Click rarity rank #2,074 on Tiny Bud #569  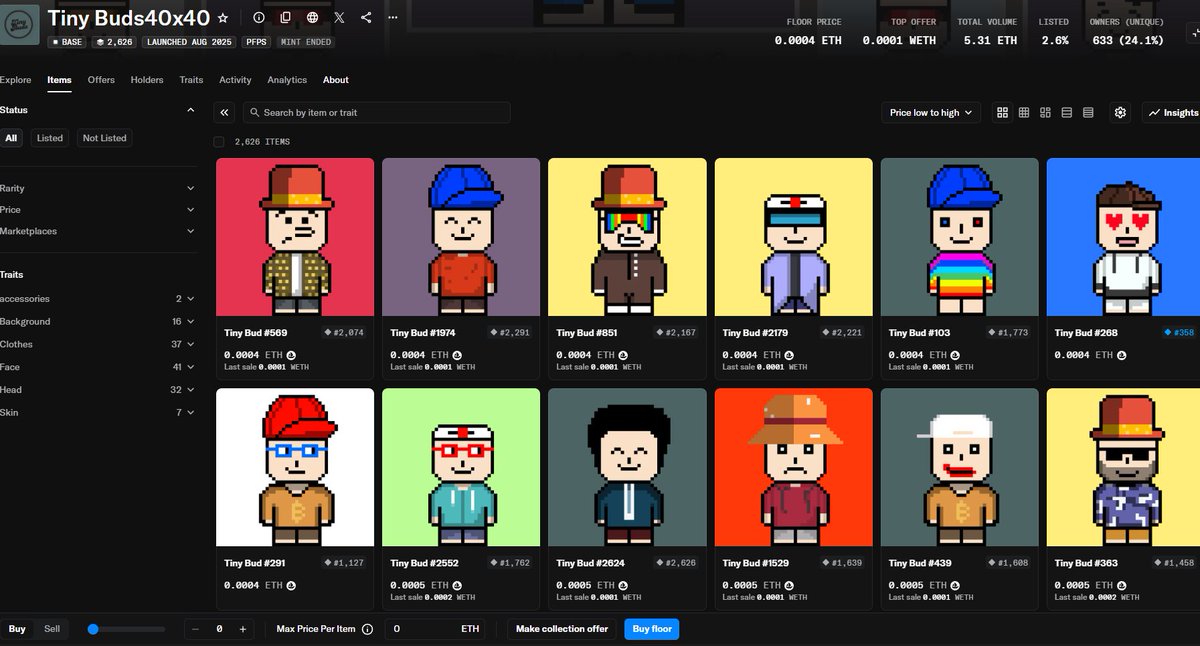click(x=344, y=332)
